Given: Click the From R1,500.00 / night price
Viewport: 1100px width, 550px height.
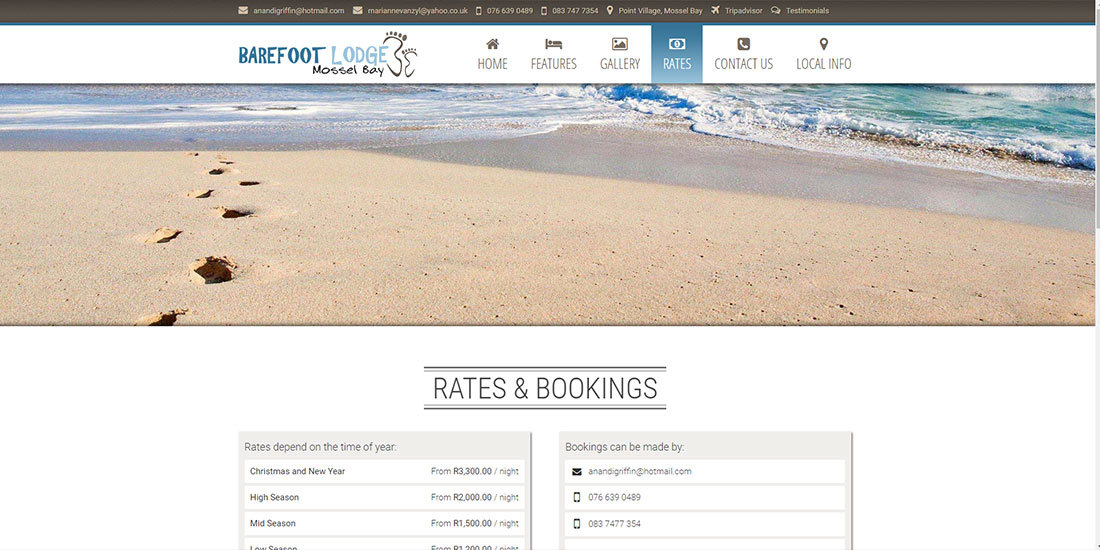Looking at the screenshot, I should (475, 523).
